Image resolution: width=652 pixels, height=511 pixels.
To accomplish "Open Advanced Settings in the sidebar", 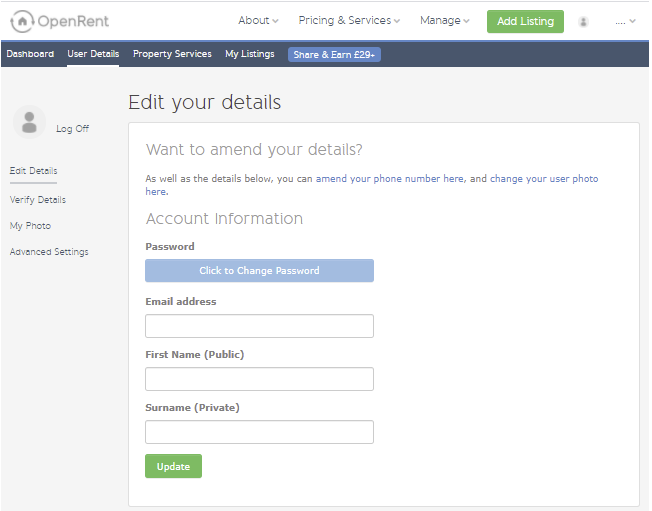I will (49, 252).
